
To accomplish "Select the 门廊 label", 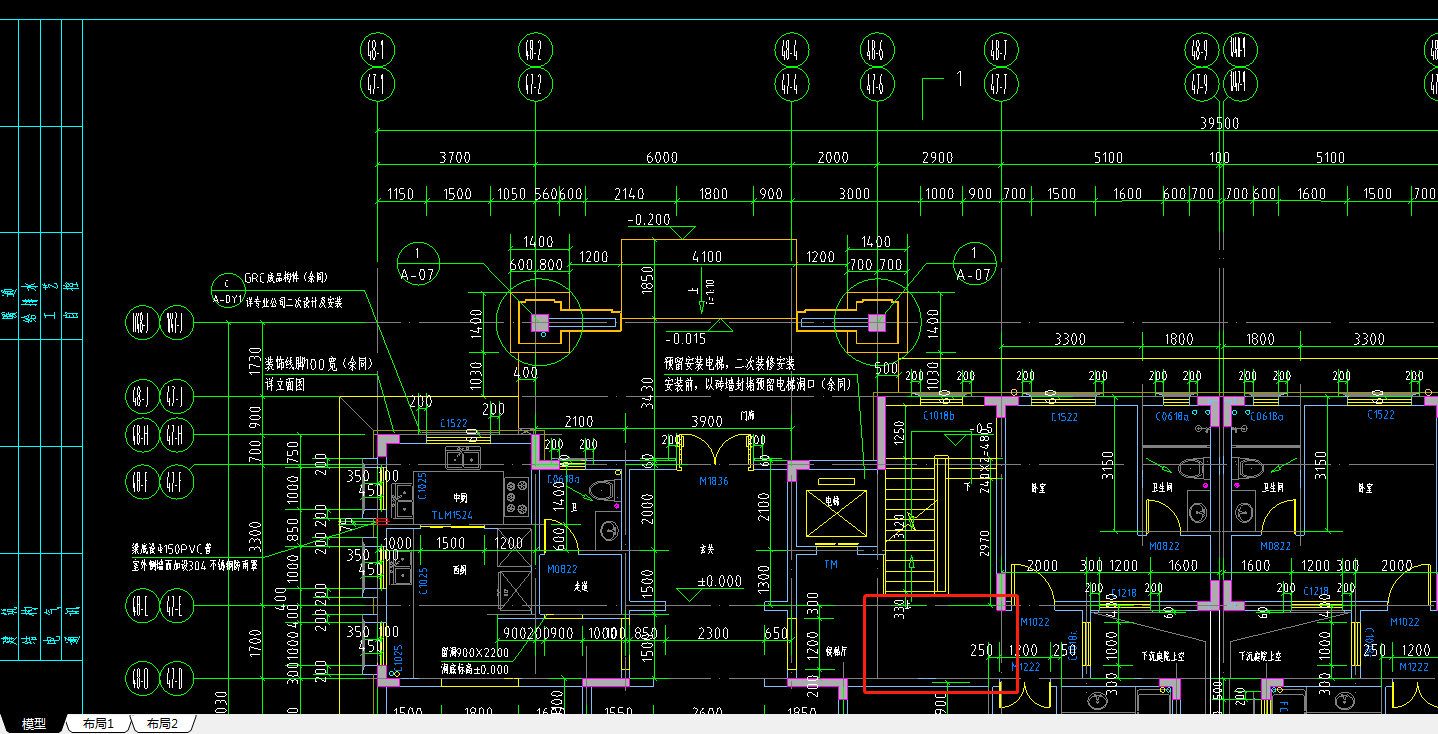I will [746, 414].
